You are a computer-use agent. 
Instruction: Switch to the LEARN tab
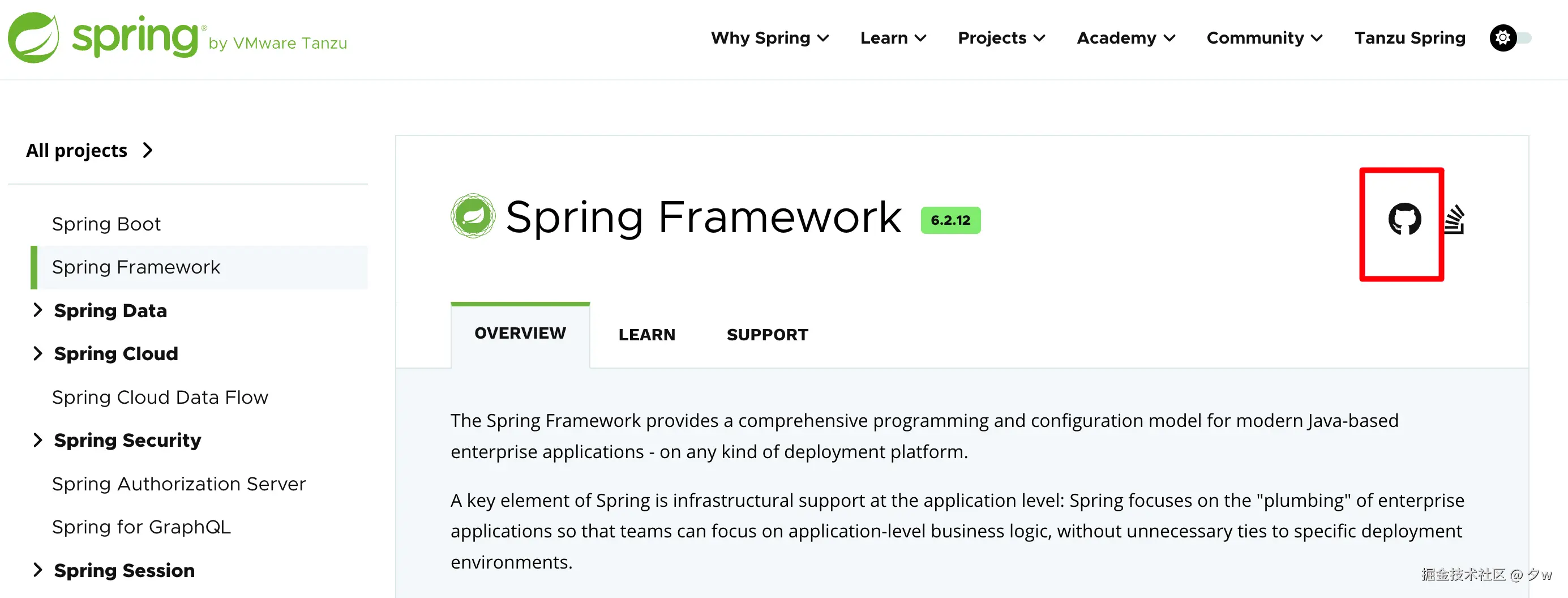click(646, 334)
